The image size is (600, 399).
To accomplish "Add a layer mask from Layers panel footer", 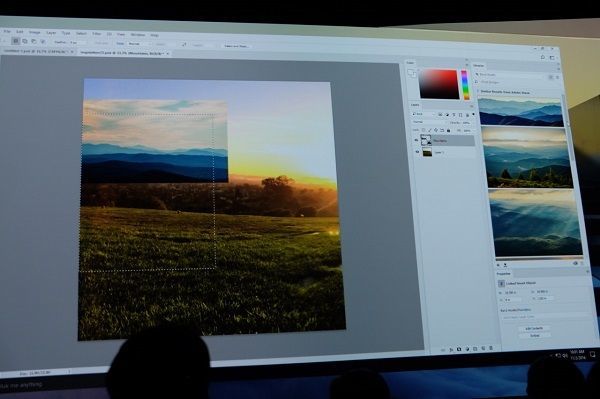I will coord(459,349).
